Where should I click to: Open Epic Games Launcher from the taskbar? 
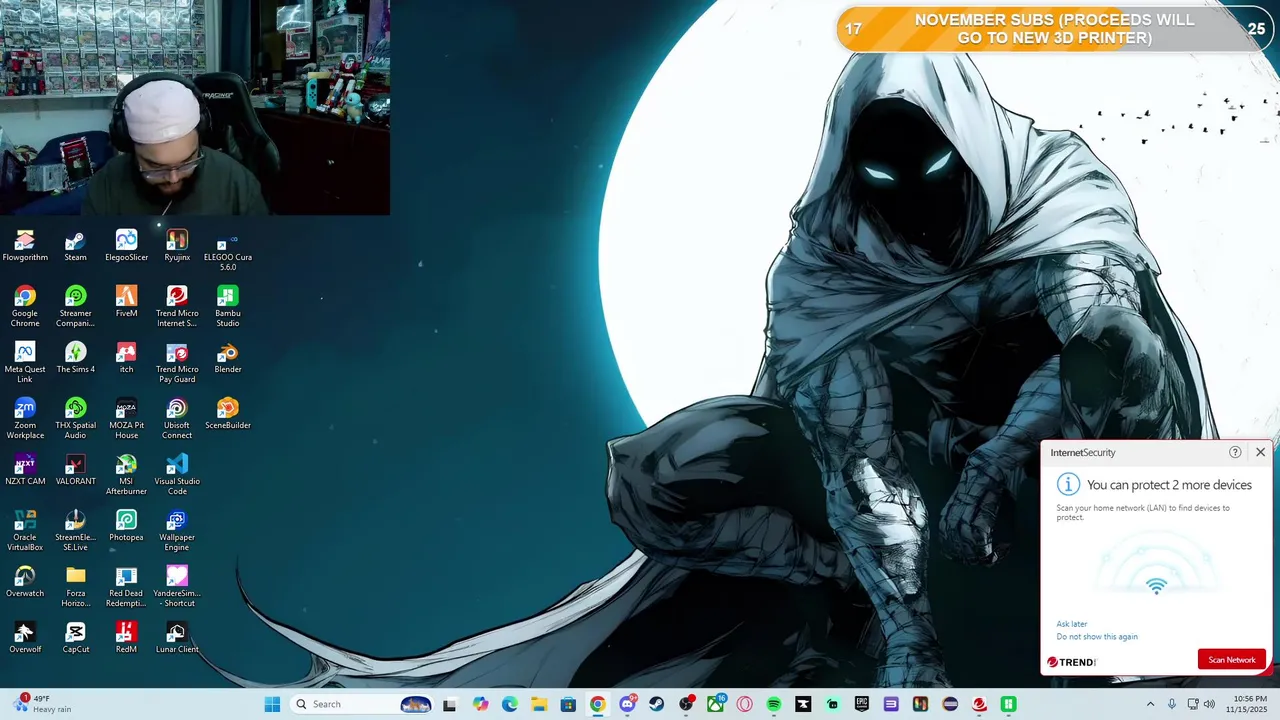coord(862,704)
